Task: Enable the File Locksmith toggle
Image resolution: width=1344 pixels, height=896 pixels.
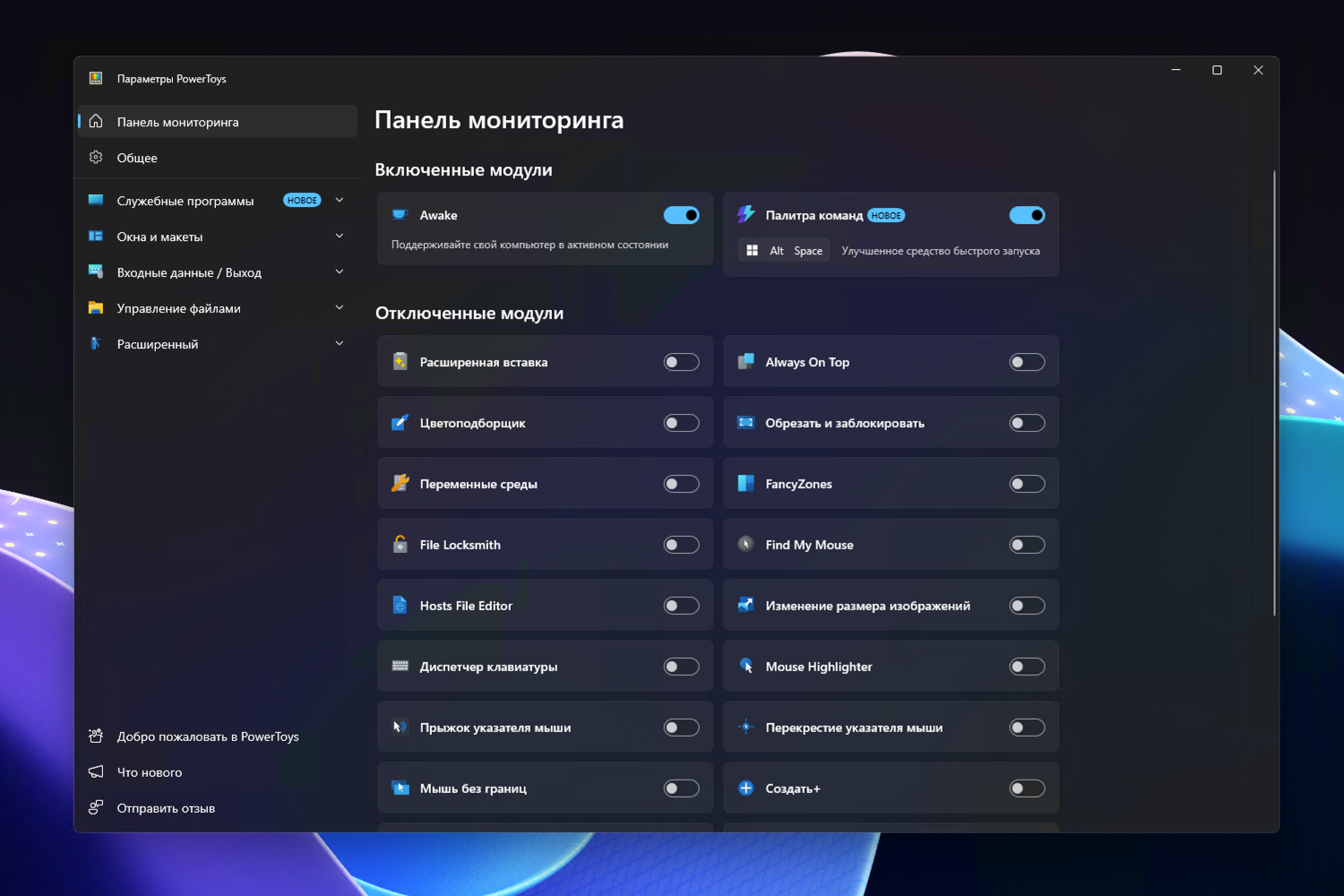Action: 681,545
